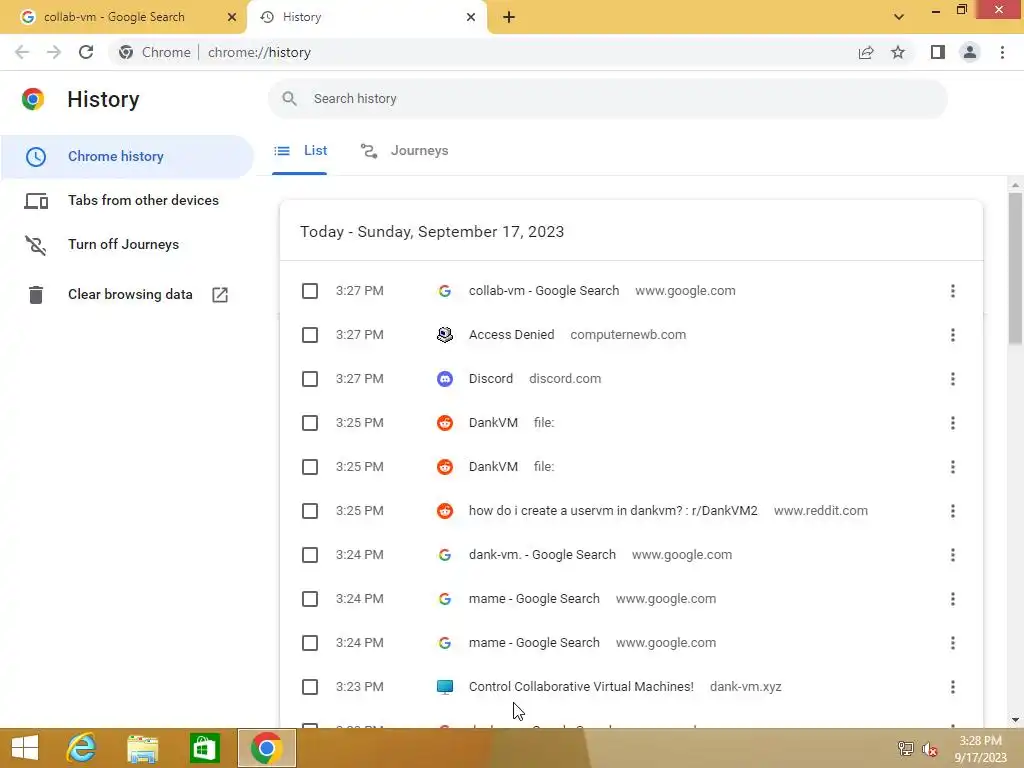Share this page via the share icon
The height and width of the screenshot is (768, 1024).
tap(866, 52)
